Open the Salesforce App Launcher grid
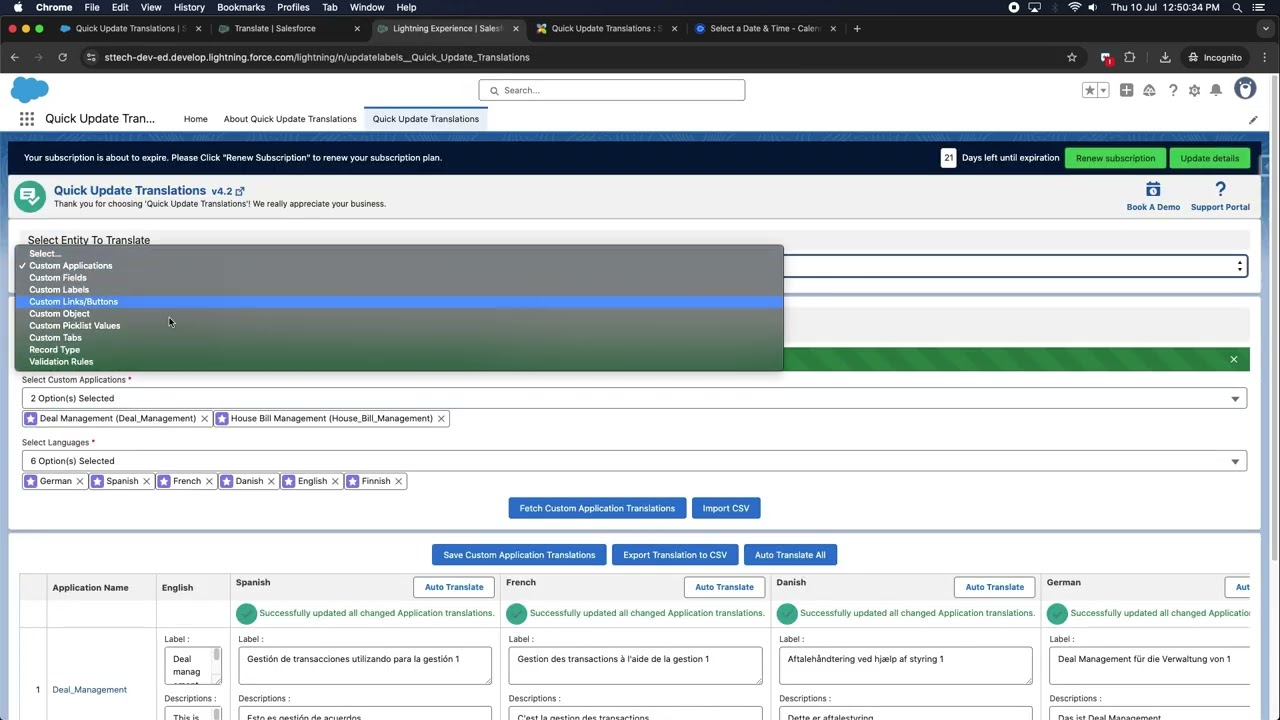The height and width of the screenshot is (720, 1280). 27,119
